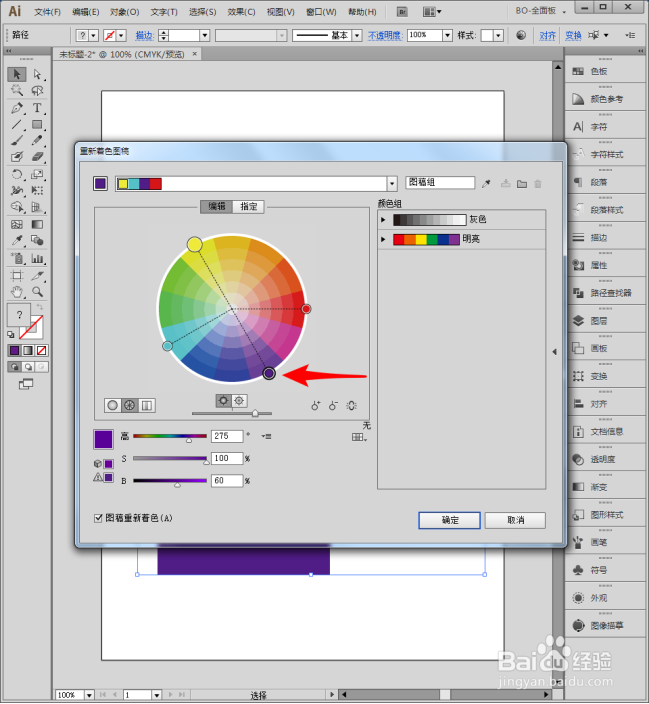
Task: Open the 窗口(W) menu
Action: (x=321, y=12)
